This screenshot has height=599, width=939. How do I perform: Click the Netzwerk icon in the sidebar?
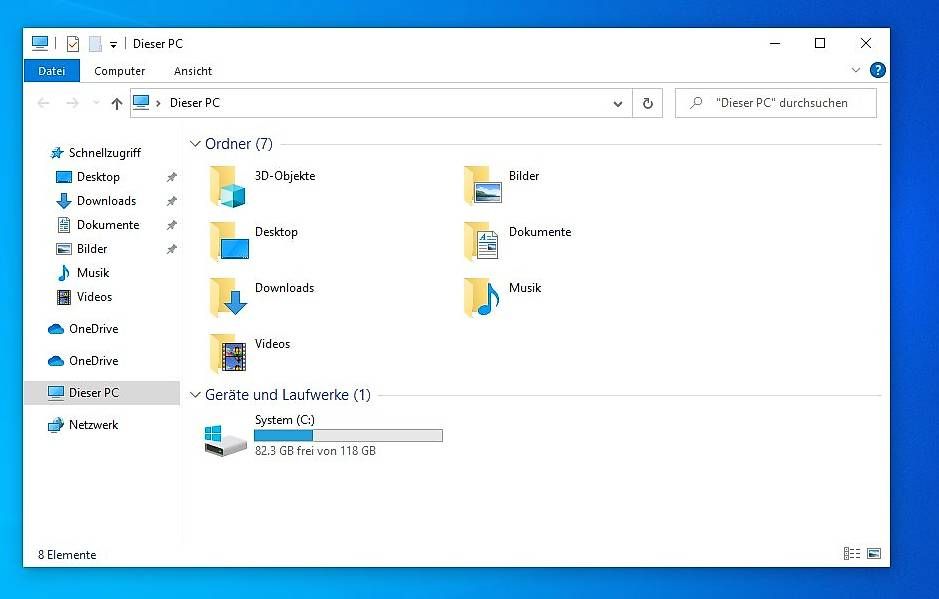point(56,425)
